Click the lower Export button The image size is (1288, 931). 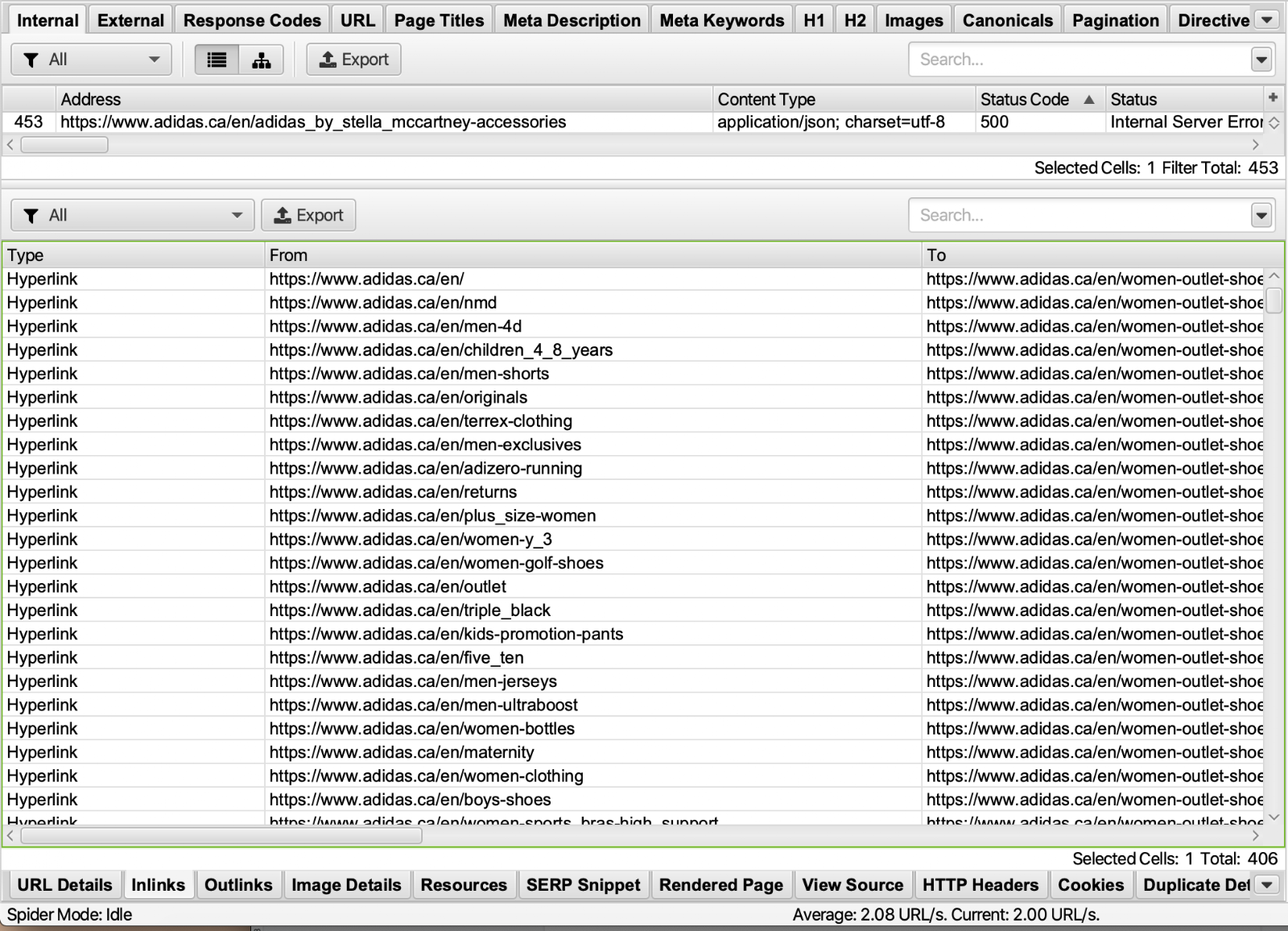point(308,215)
